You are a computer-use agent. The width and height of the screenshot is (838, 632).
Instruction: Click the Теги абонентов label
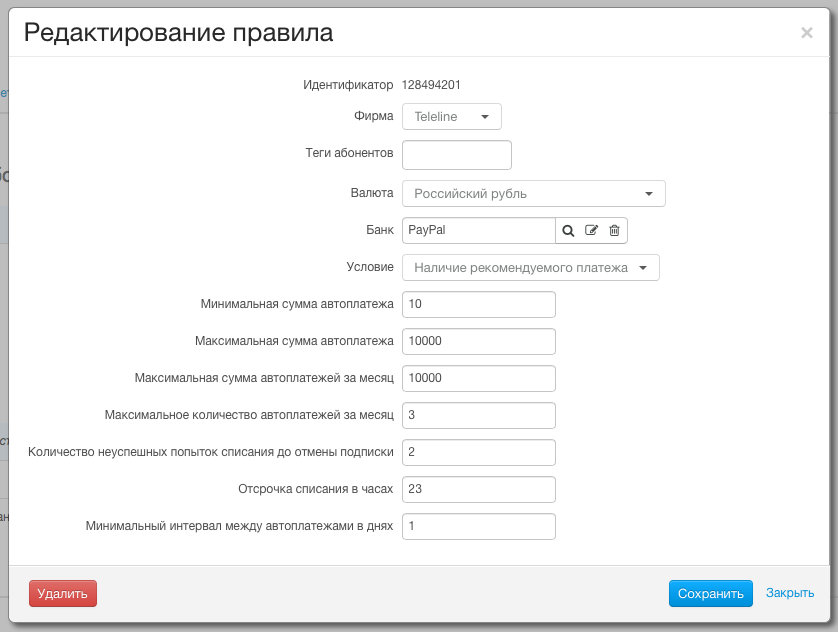pos(350,153)
